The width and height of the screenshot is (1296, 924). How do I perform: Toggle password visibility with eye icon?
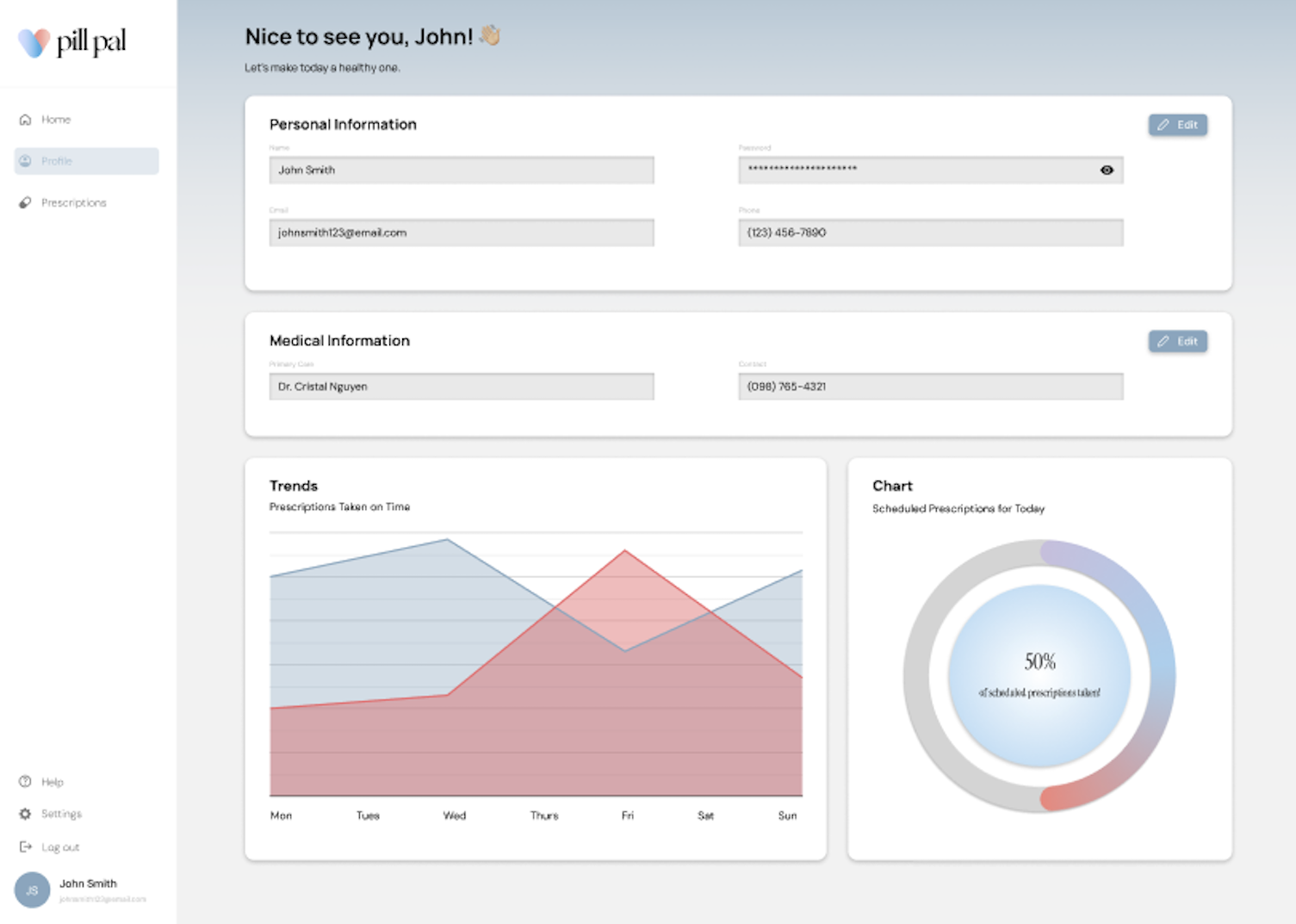pyautogui.click(x=1107, y=171)
